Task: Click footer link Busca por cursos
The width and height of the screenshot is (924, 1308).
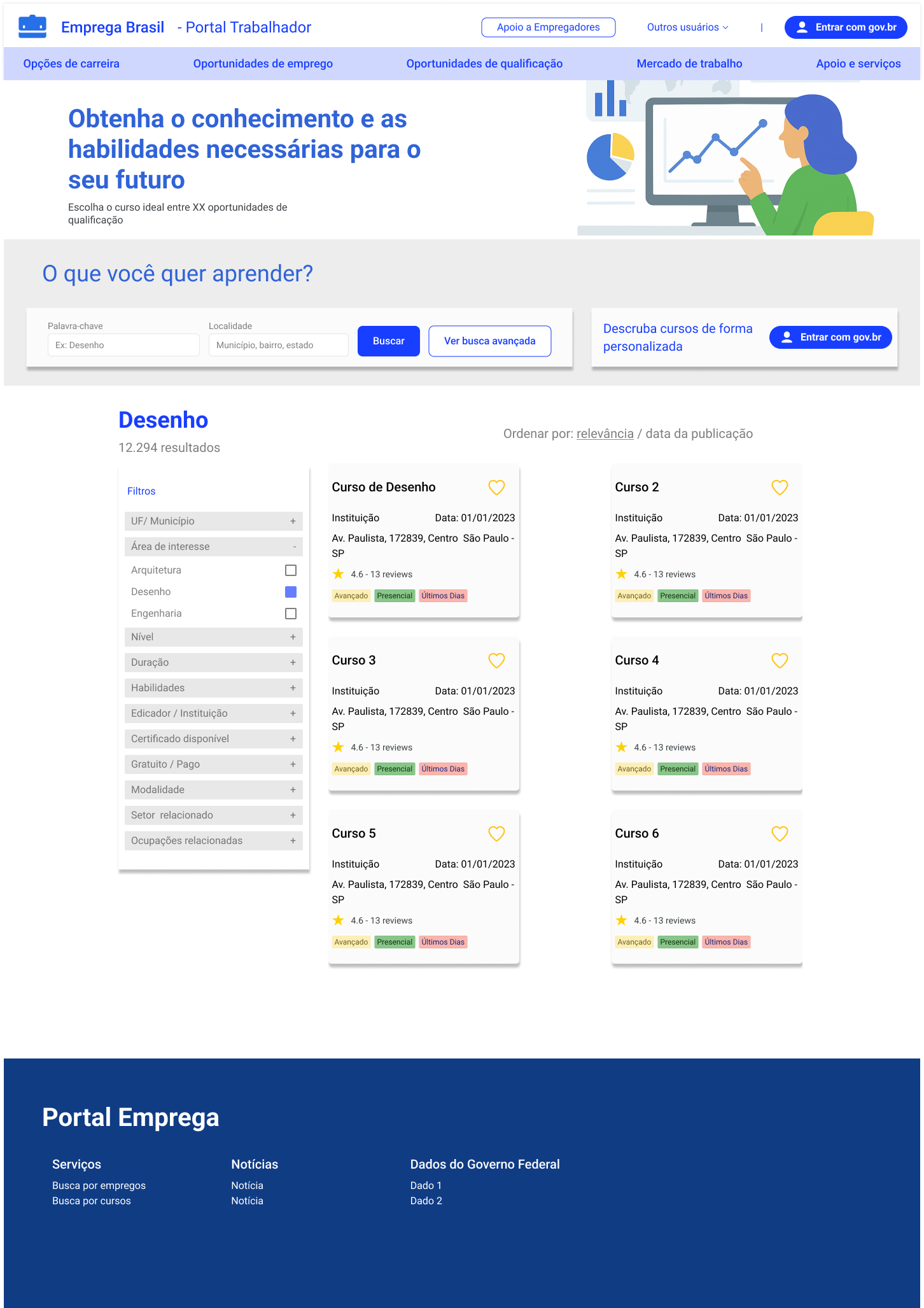Action: [x=92, y=1201]
